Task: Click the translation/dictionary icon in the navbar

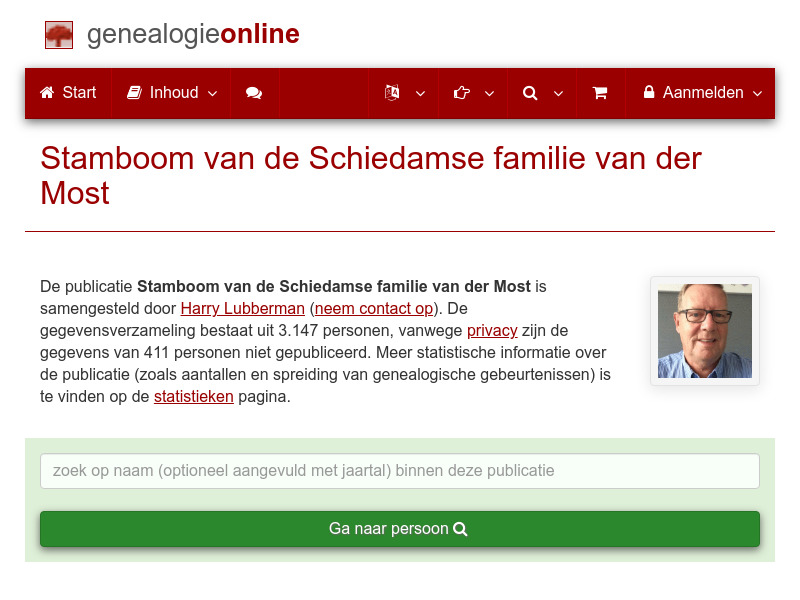Action: pos(392,92)
